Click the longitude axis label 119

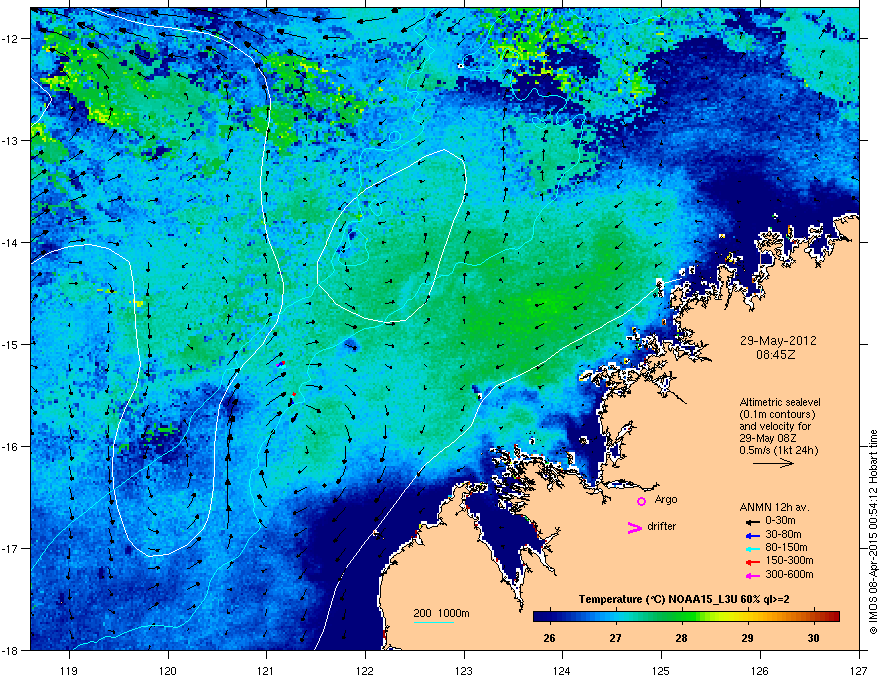(x=69, y=670)
